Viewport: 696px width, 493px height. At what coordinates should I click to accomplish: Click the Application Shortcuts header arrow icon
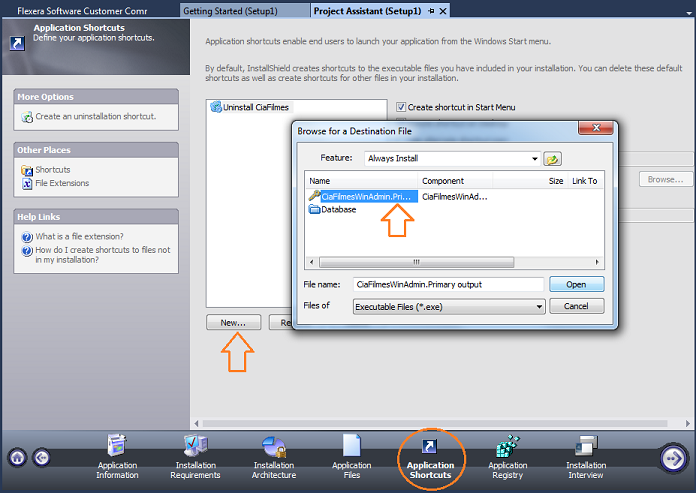[17, 43]
